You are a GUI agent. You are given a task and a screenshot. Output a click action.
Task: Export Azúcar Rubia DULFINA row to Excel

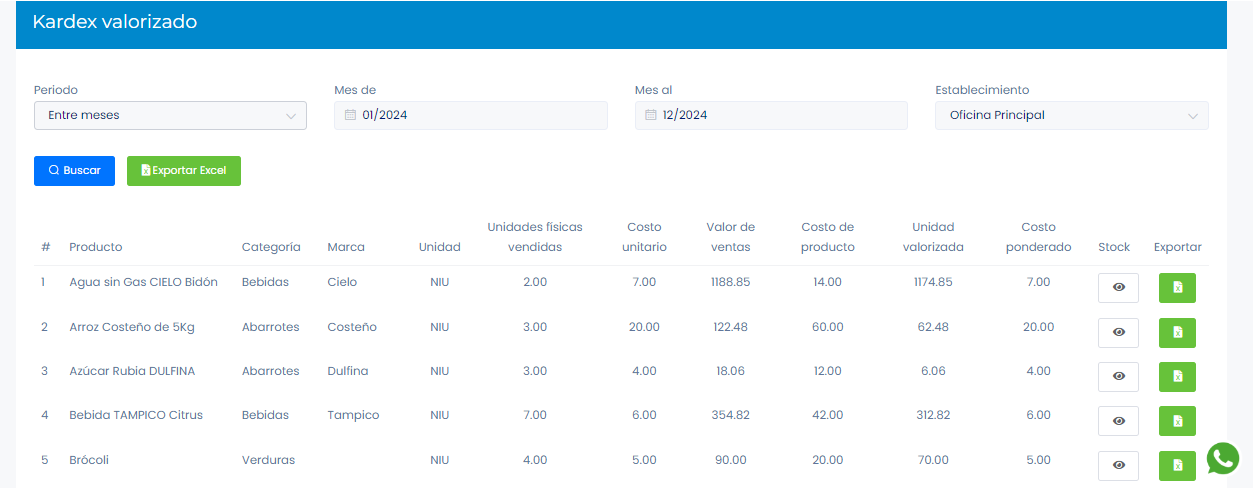click(x=1177, y=376)
